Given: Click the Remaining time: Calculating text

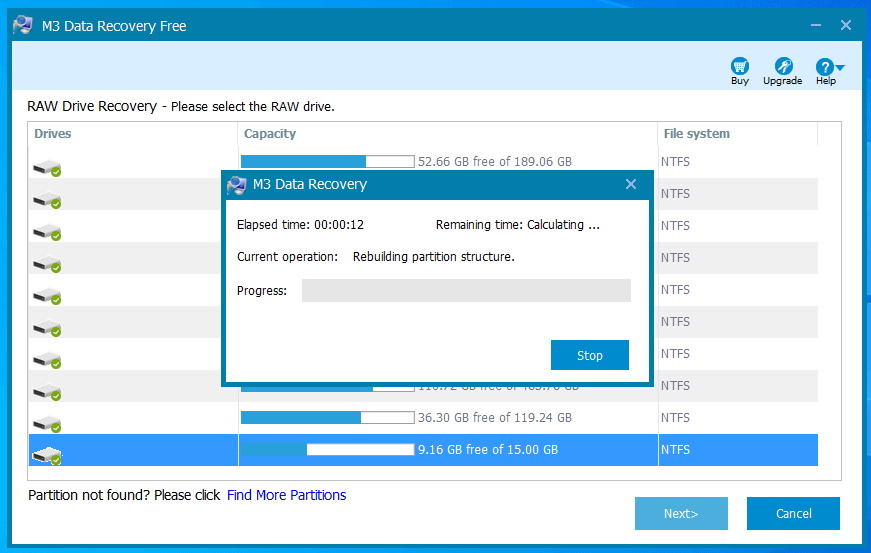Looking at the screenshot, I should [x=518, y=225].
